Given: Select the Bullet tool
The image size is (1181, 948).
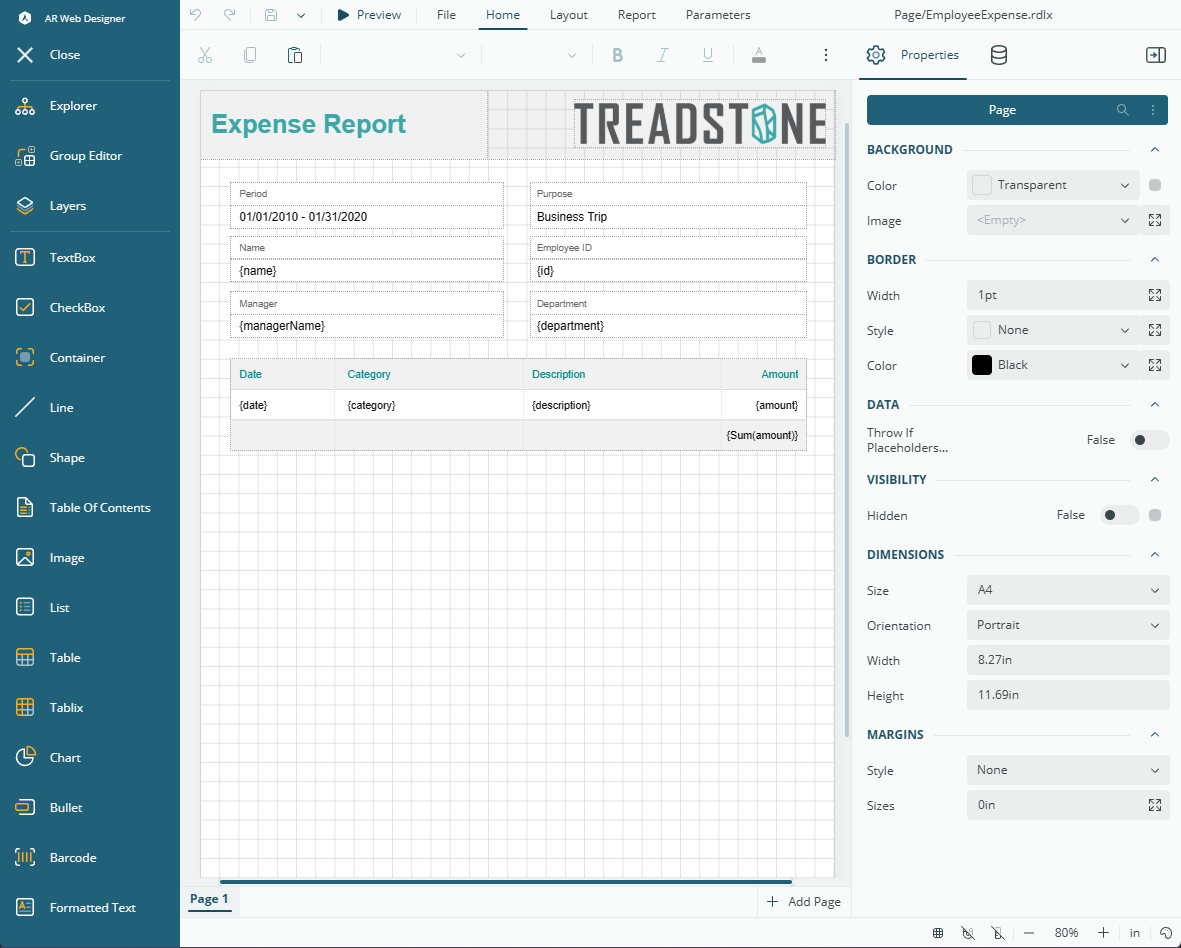Looking at the screenshot, I should [49, 808].
